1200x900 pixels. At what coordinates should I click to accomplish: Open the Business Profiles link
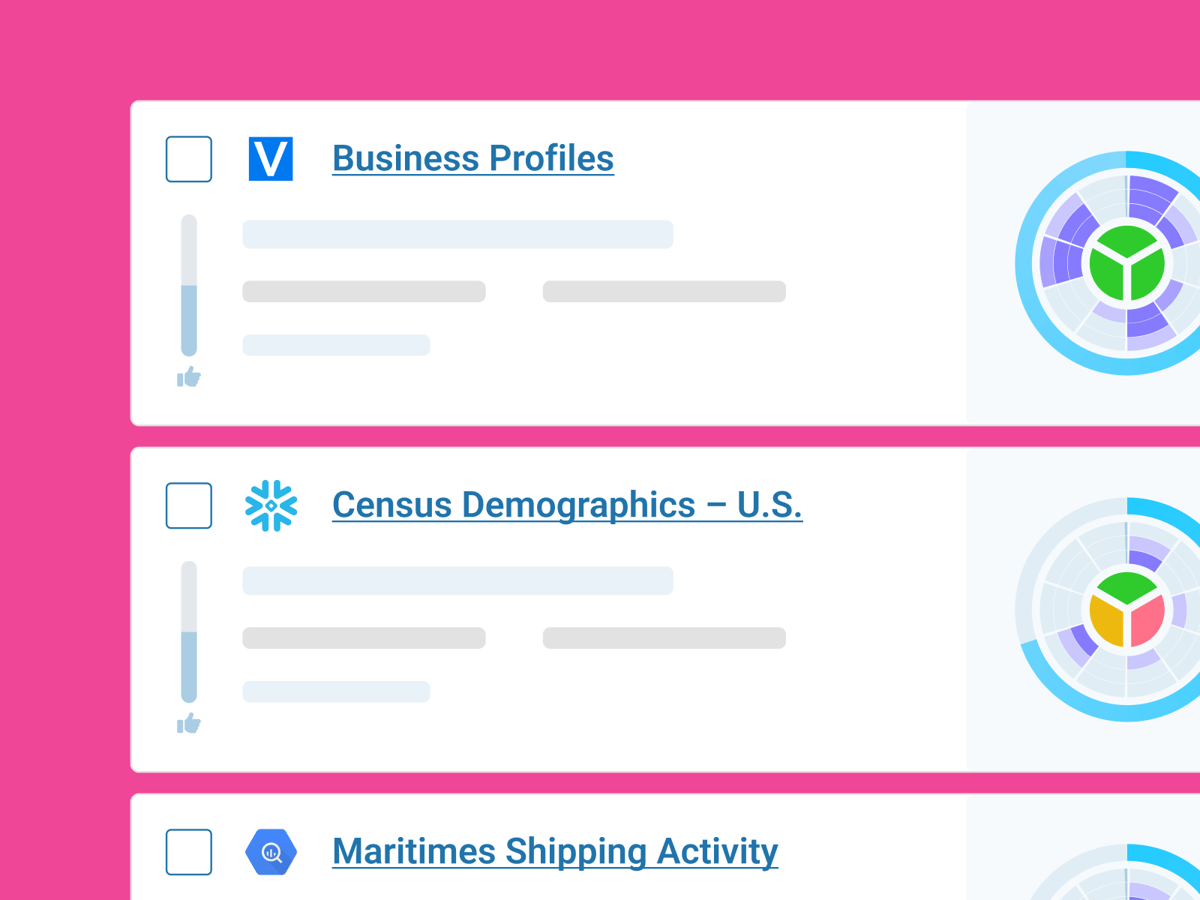[x=472, y=158]
